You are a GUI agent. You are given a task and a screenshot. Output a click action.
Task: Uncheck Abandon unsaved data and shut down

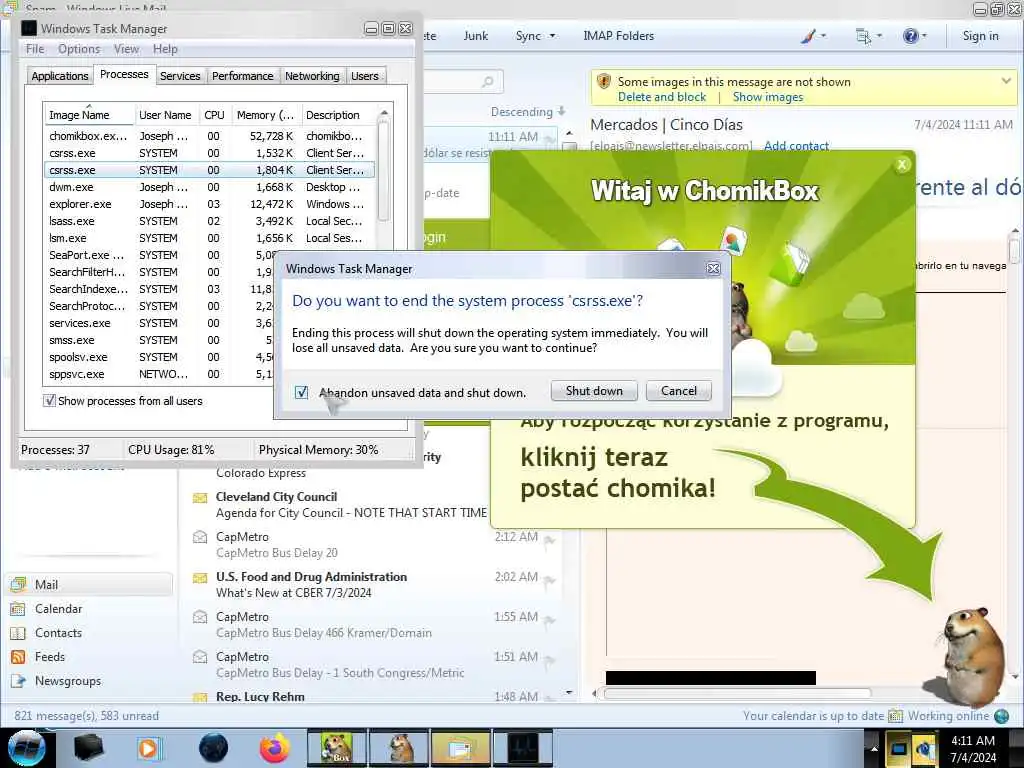click(x=301, y=392)
